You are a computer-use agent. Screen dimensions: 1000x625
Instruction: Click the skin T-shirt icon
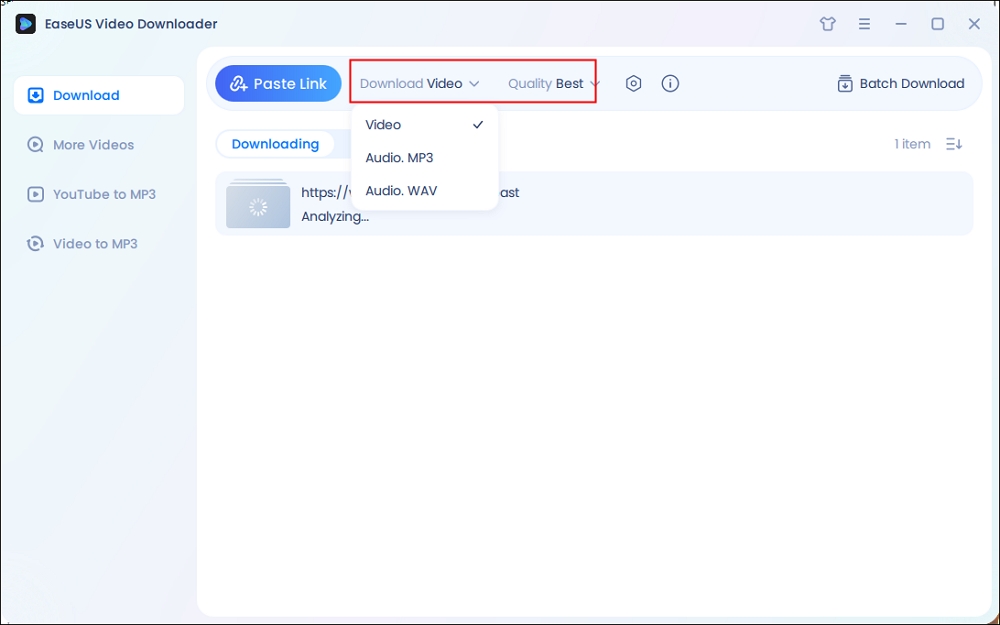click(828, 24)
